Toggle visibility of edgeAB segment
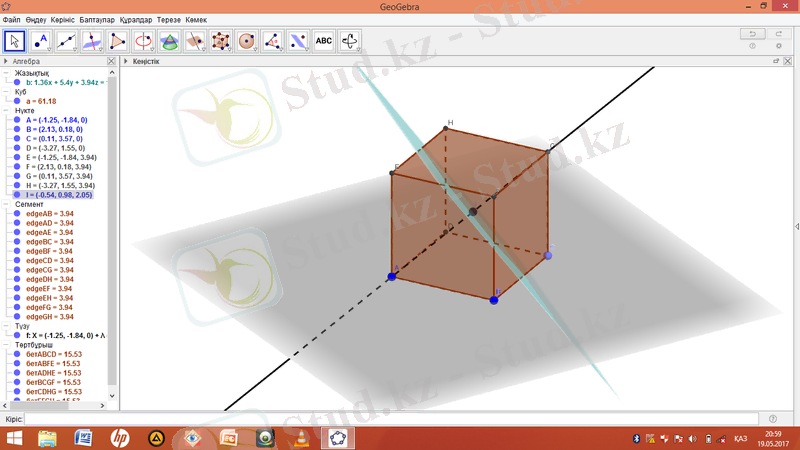Screen dimensions: 800x450 tap(17, 213)
